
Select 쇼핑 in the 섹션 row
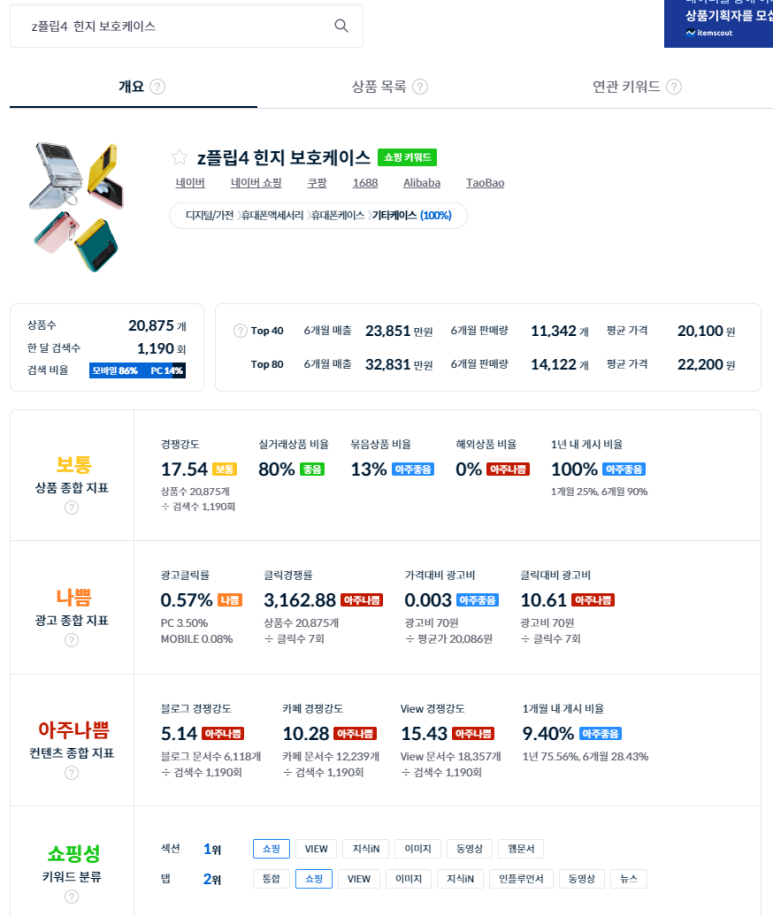click(271, 849)
